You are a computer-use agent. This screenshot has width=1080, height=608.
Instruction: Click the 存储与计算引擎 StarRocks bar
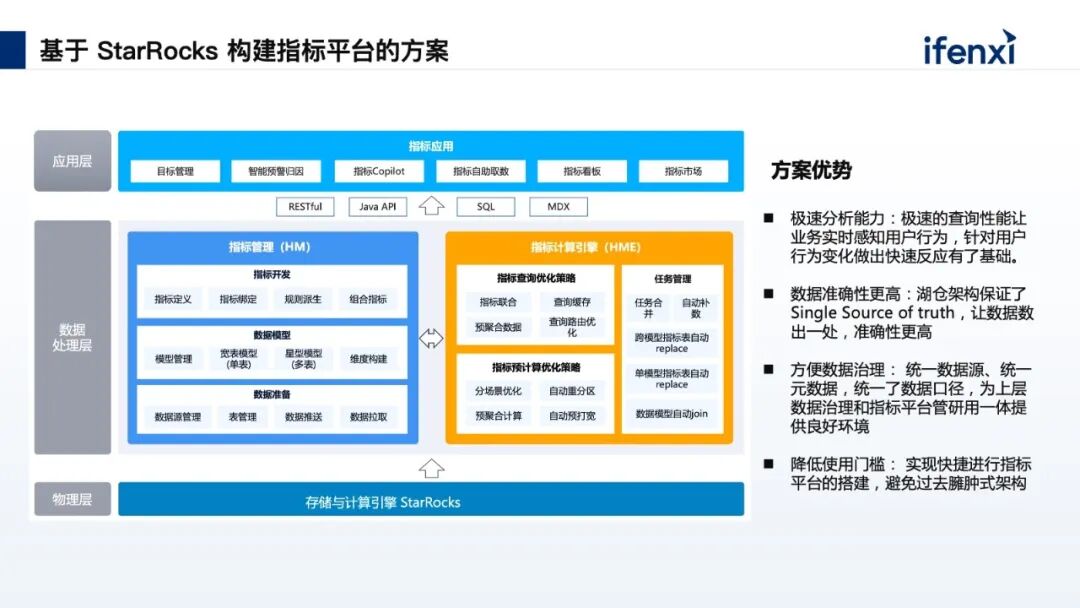(431, 500)
